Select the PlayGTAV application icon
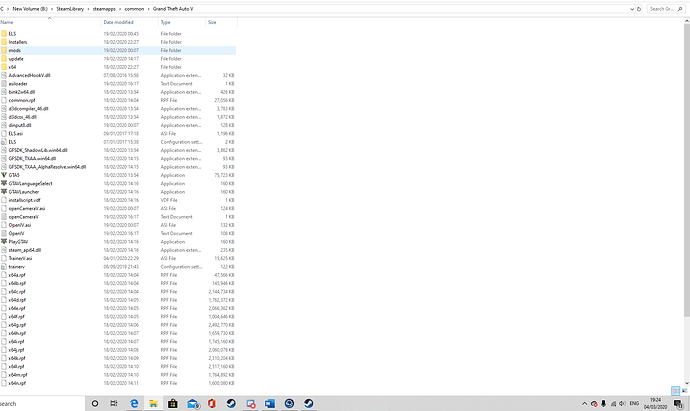Viewport: 690px width, 411px height. coord(4,242)
